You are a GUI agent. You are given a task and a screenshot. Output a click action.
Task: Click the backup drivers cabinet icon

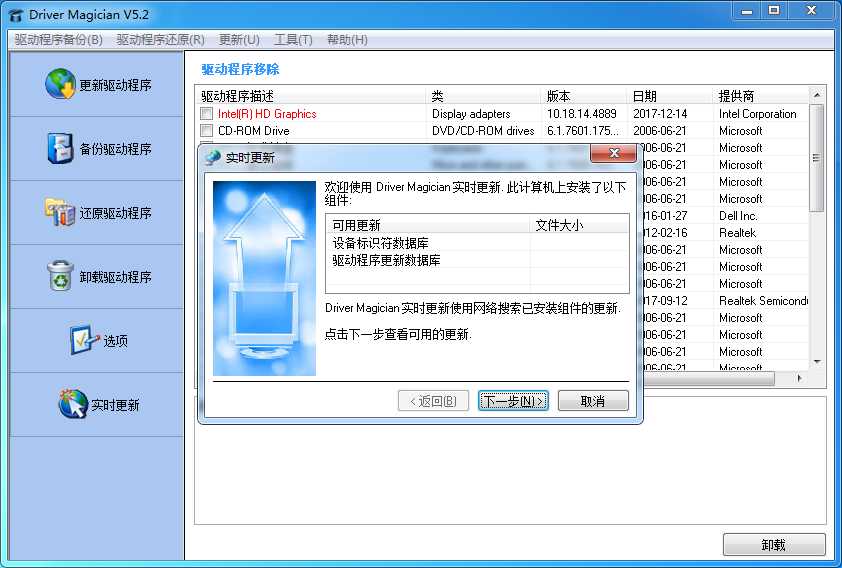(60, 148)
